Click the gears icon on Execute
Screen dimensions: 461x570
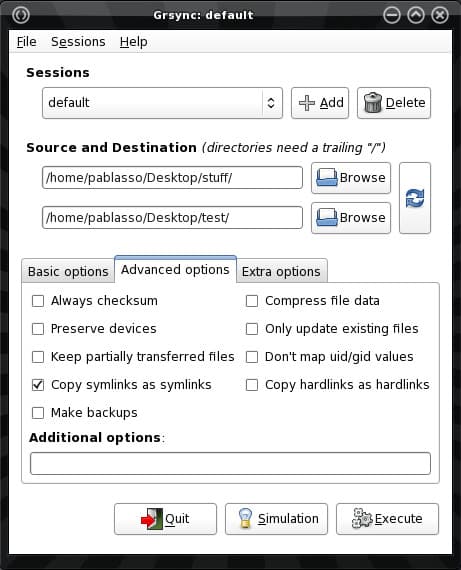[362, 518]
